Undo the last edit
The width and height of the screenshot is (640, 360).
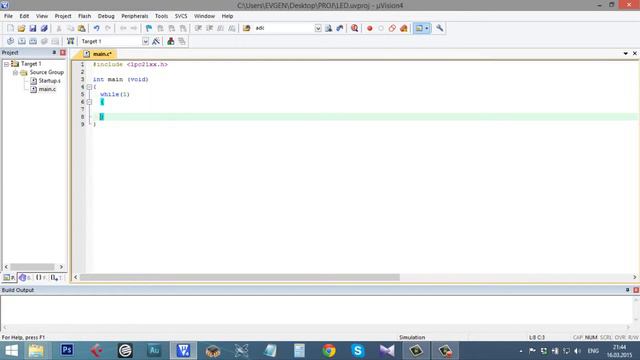pyautogui.click(x=96, y=28)
